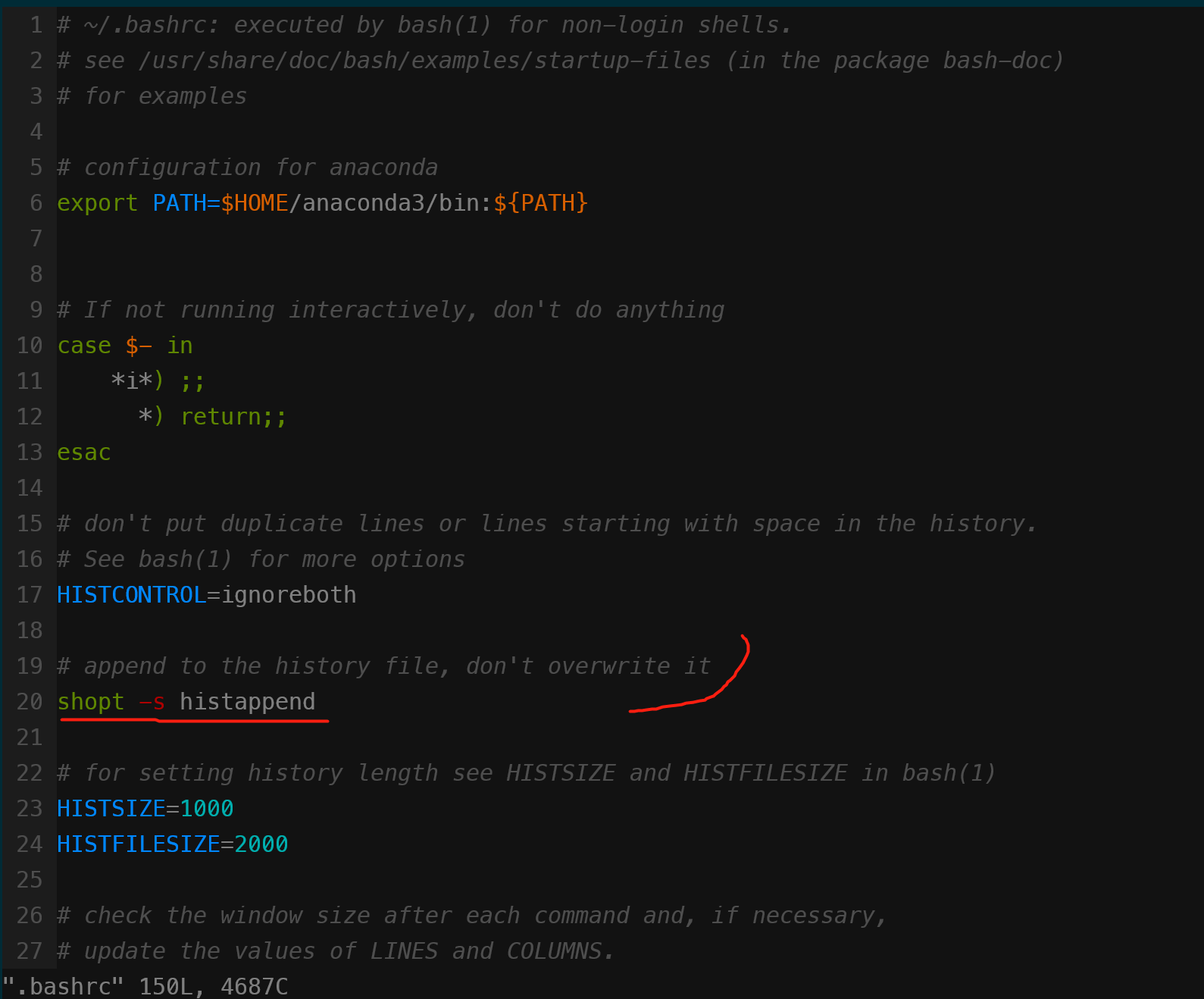The image size is (1204, 999).
Task: Click 'HISTSIZE and HISTFILESIZE' in line 22 comment
Action: click(x=677, y=773)
